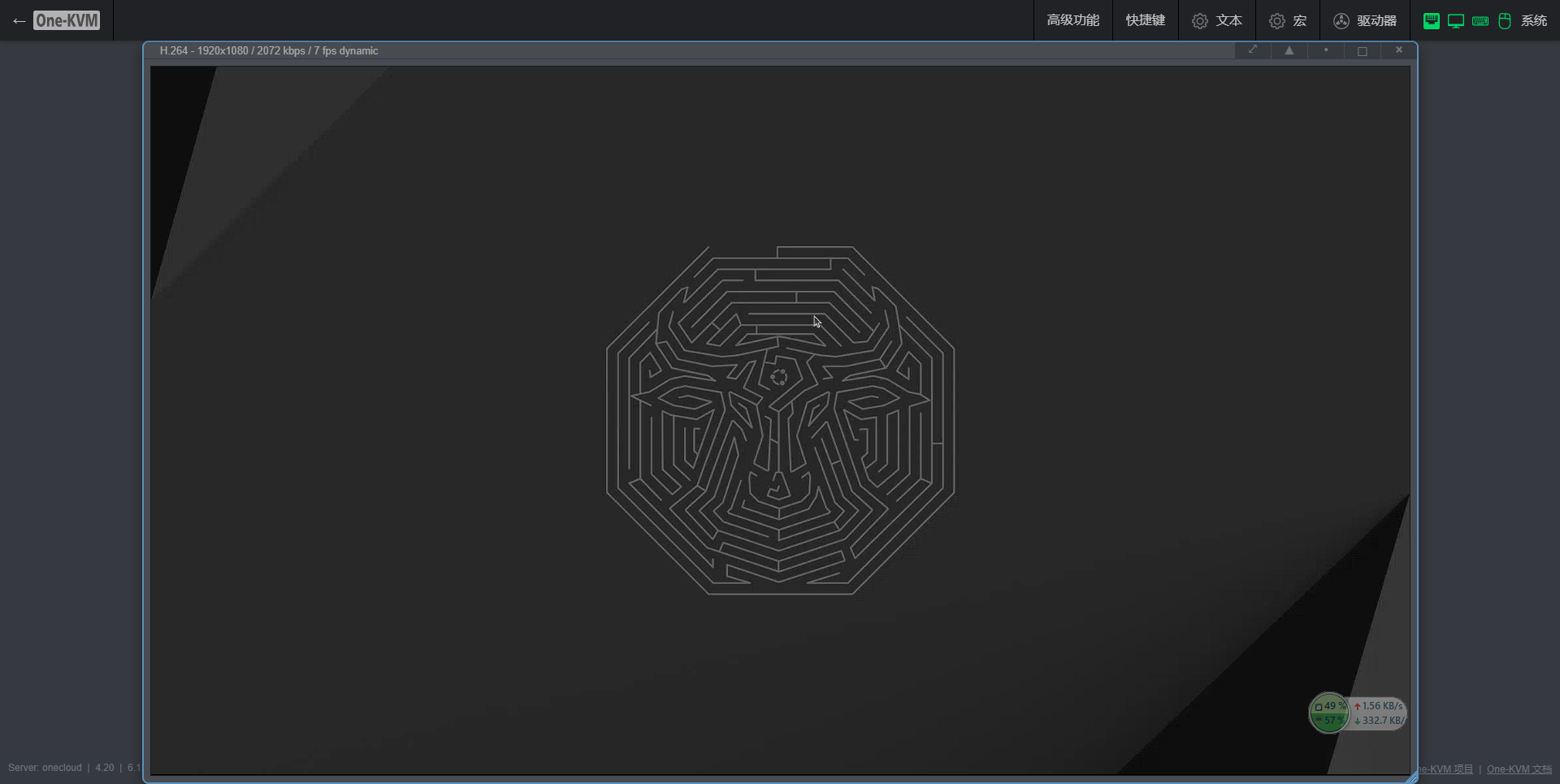Expand the 驱动器 drive dropdown
This screenshot has width=1560, height=784.
[x=1365, y=20]
